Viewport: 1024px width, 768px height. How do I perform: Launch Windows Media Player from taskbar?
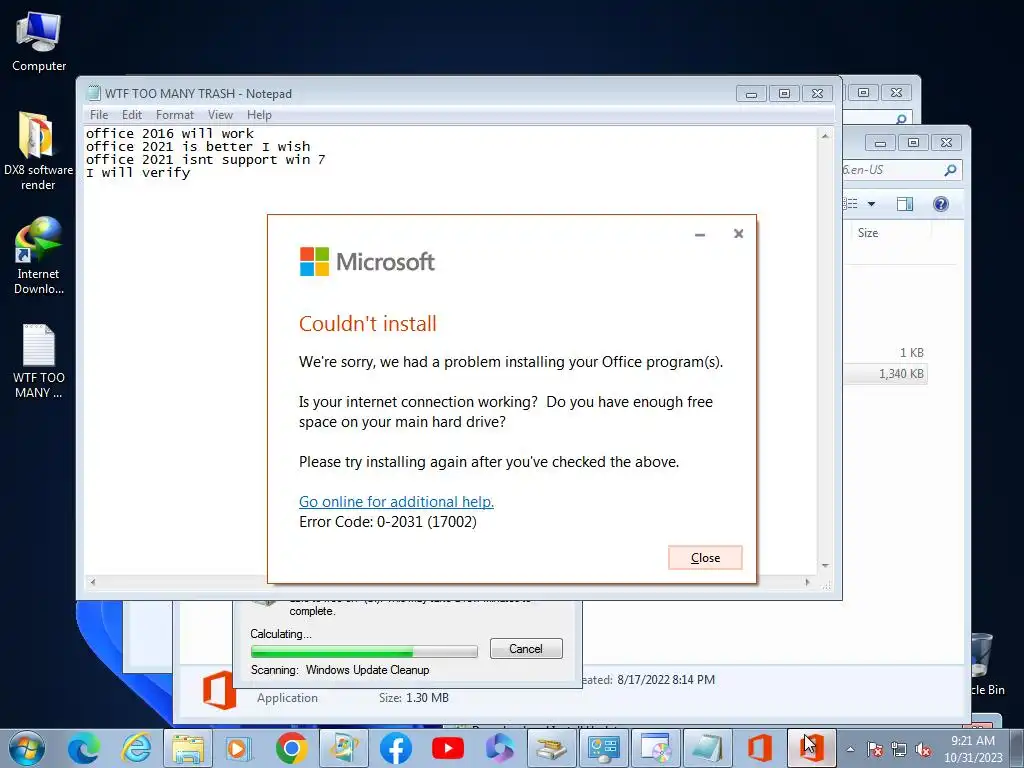tap(239, 748)
